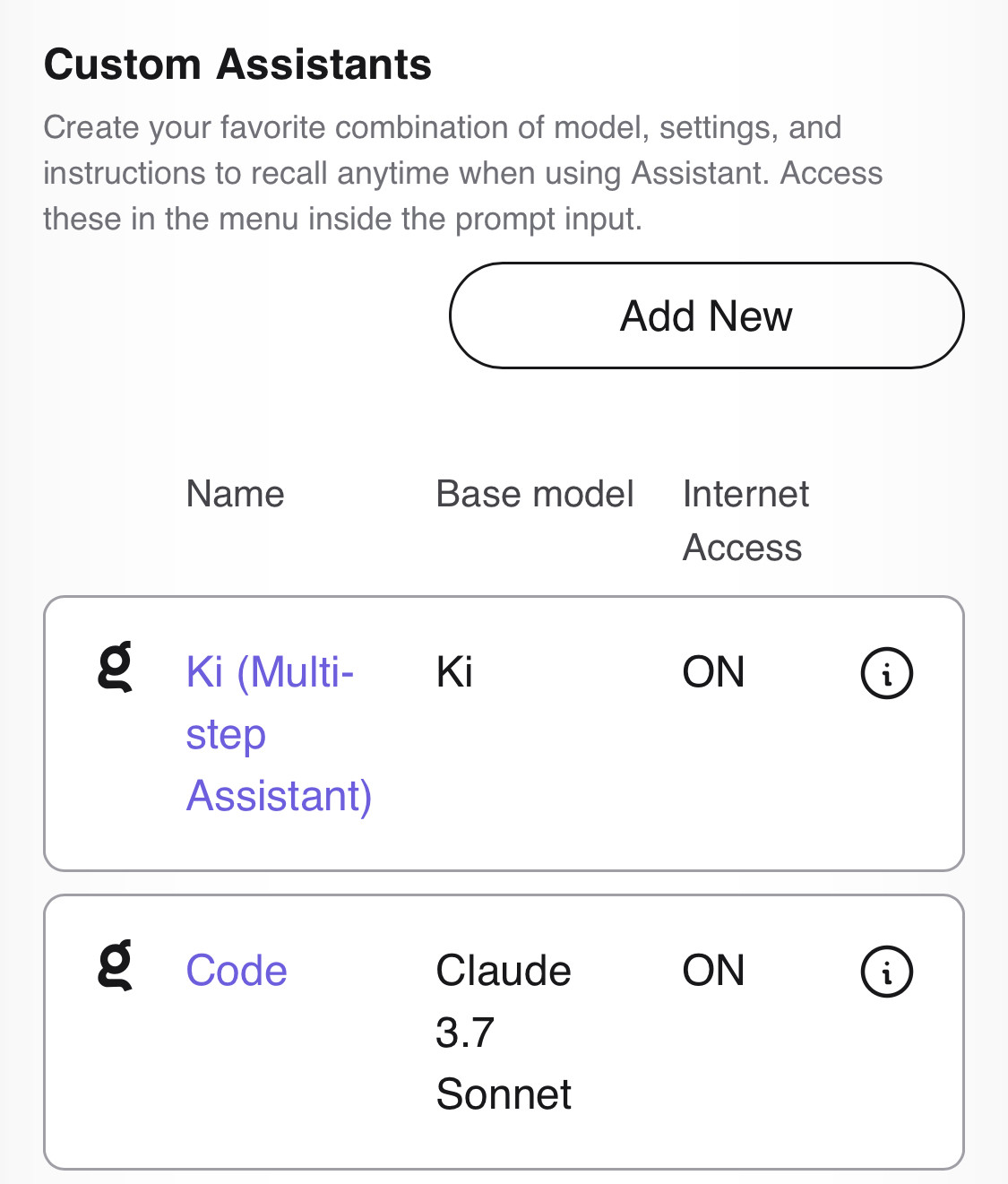Select the Claude 3.7 Sonnet base model value

503,1032
